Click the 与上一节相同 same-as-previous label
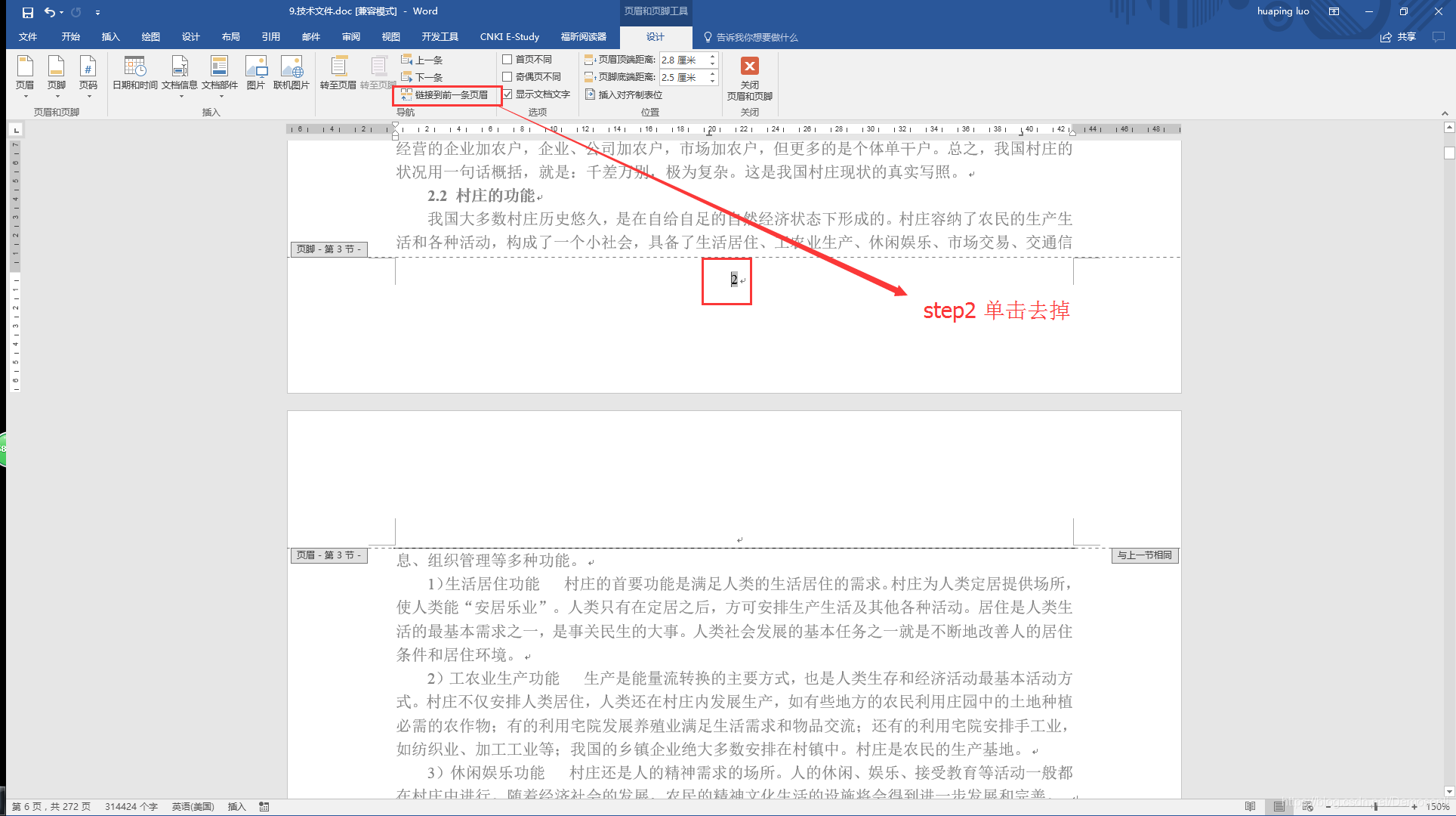The width and height of the screenshot is (1456, 816). click(1145, 555)
